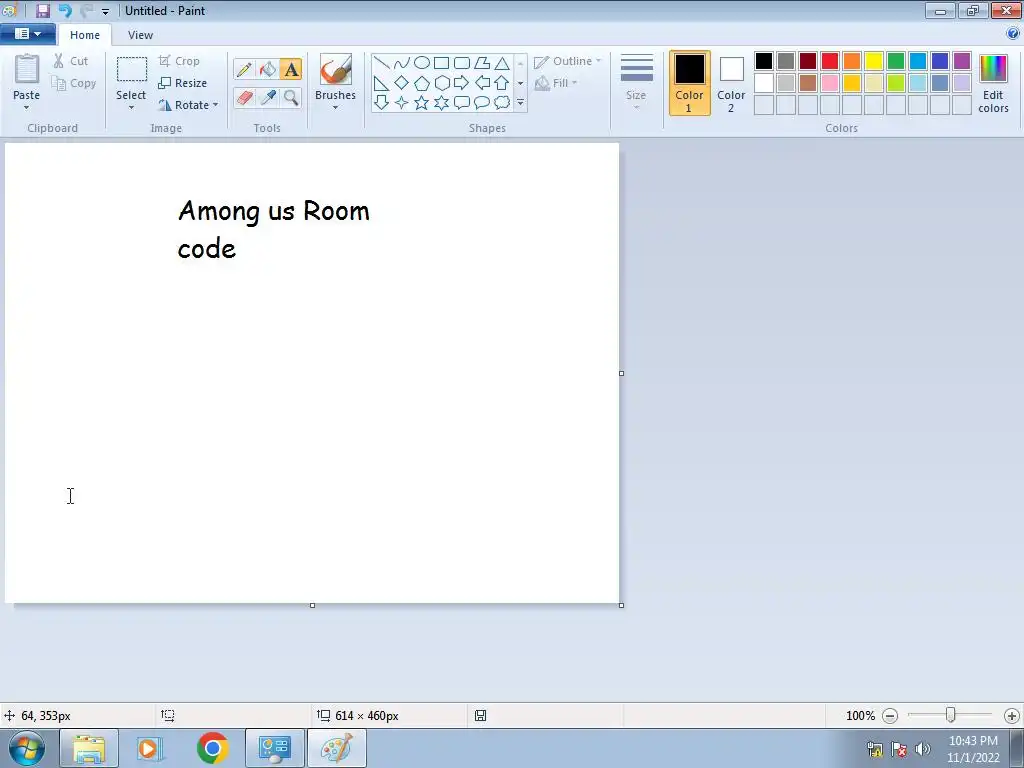
Task: Adjust the zoom slider handle
Action: click(x=950, y=716)
